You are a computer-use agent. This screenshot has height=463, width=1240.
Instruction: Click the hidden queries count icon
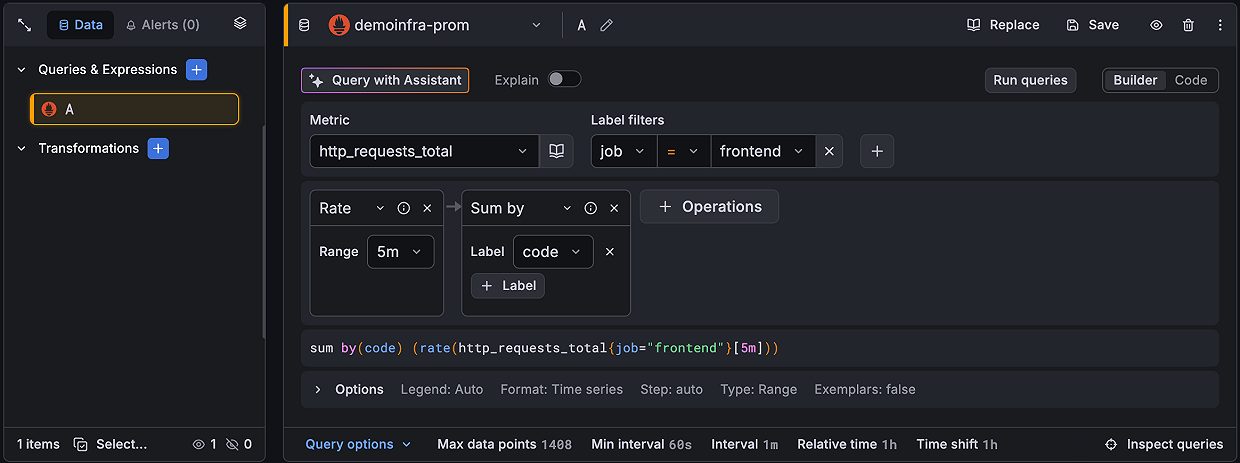232,444
